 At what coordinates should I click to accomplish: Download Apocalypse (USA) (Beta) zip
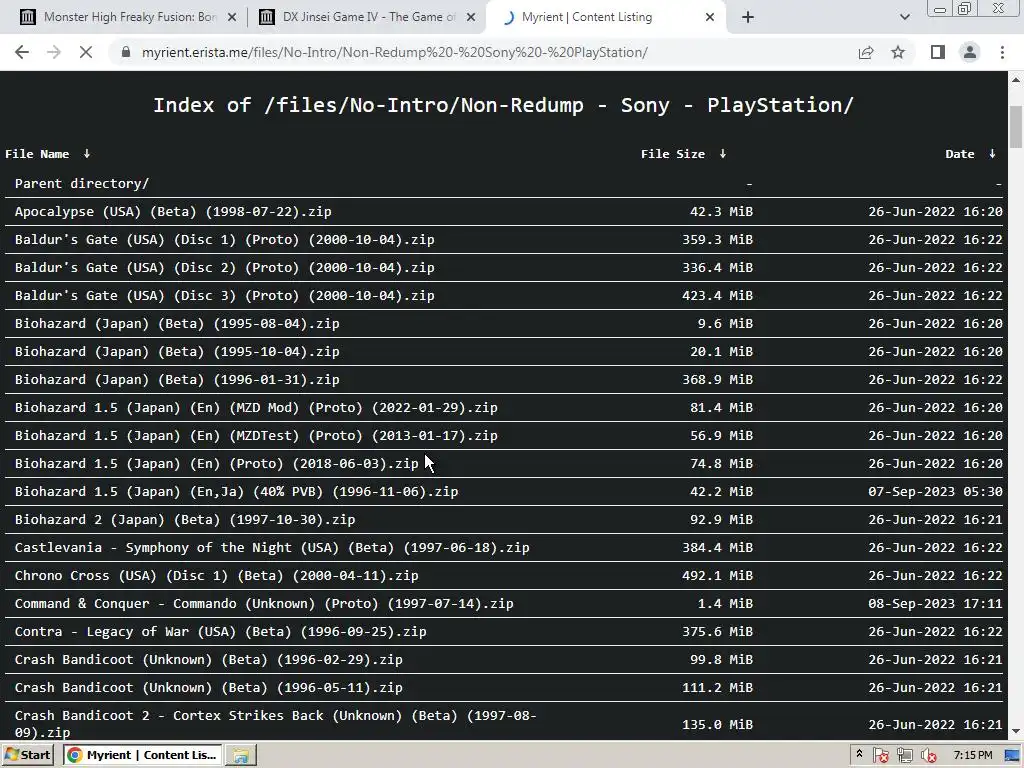point(173,212)
